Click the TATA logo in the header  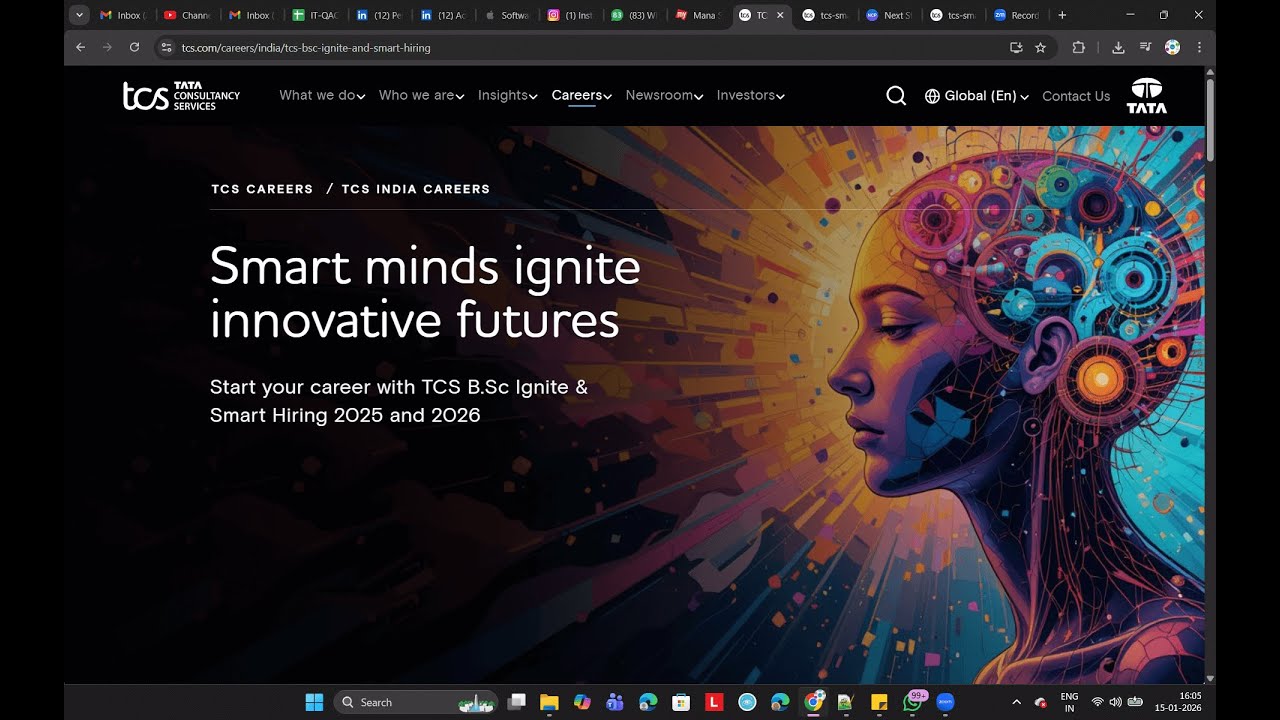(x=1146, y=95)
